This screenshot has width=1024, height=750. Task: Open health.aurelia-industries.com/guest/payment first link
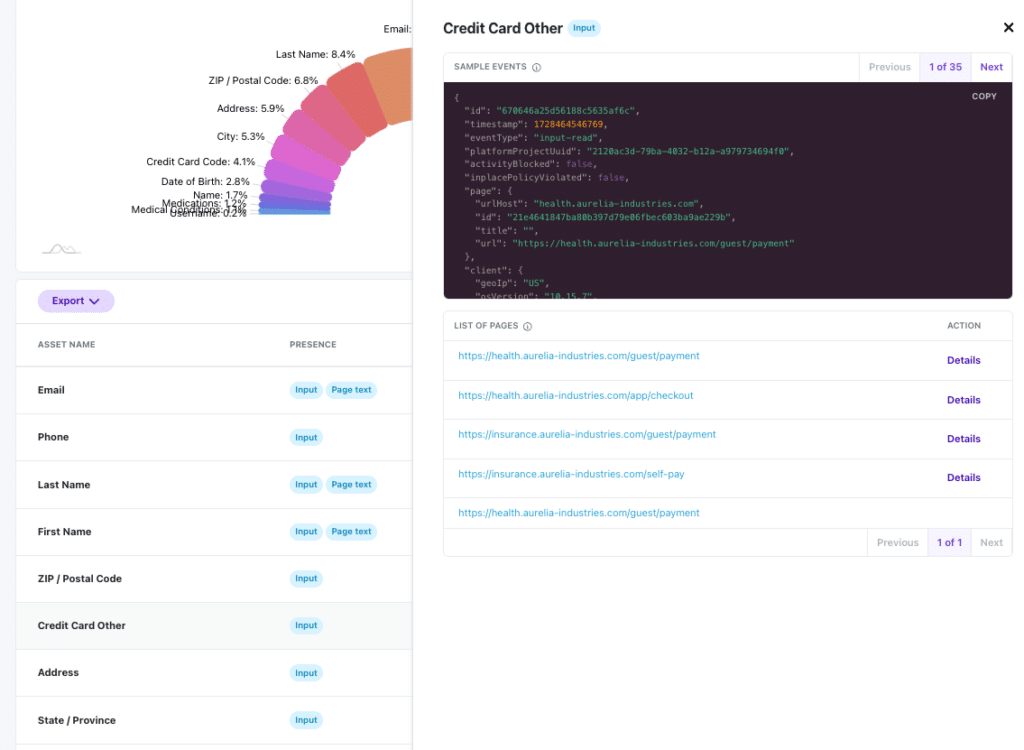click(x=579, y=356)
